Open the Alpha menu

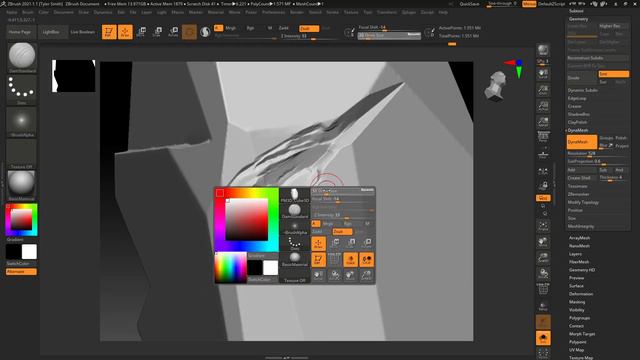click(12, 12)
